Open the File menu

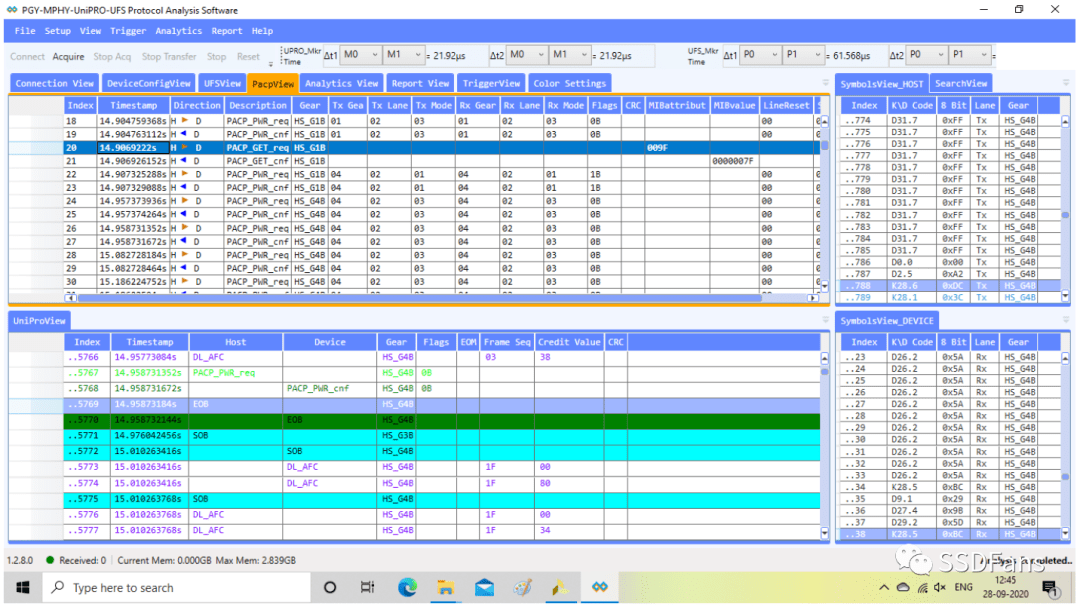pyautogui.click(x=25, y=31)
